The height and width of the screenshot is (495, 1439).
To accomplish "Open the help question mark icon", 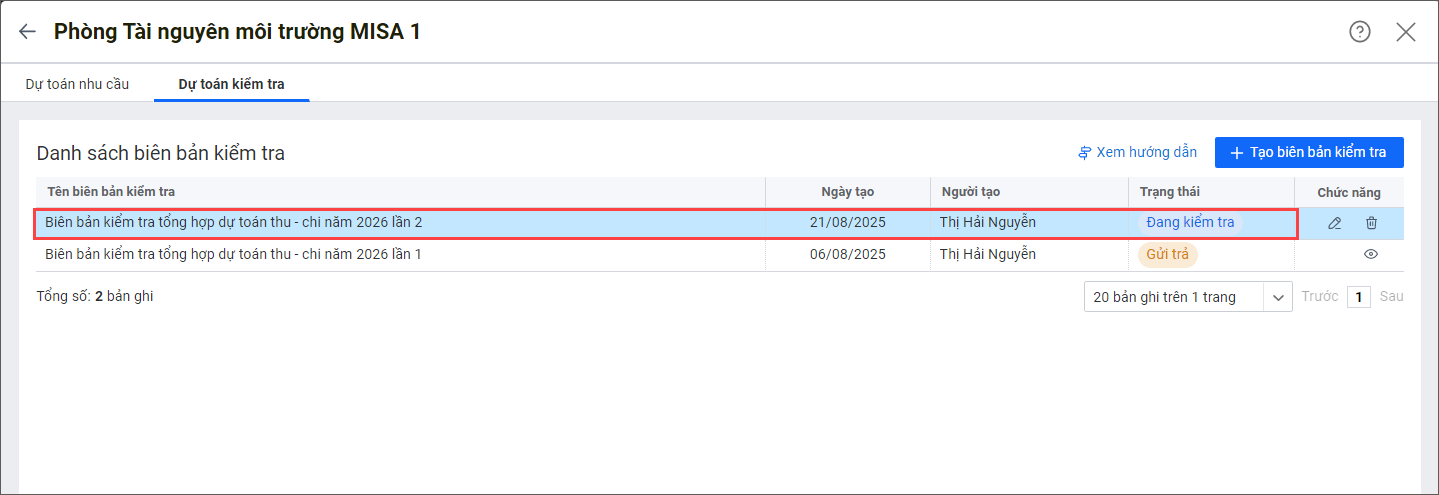I will point(1359,32).
